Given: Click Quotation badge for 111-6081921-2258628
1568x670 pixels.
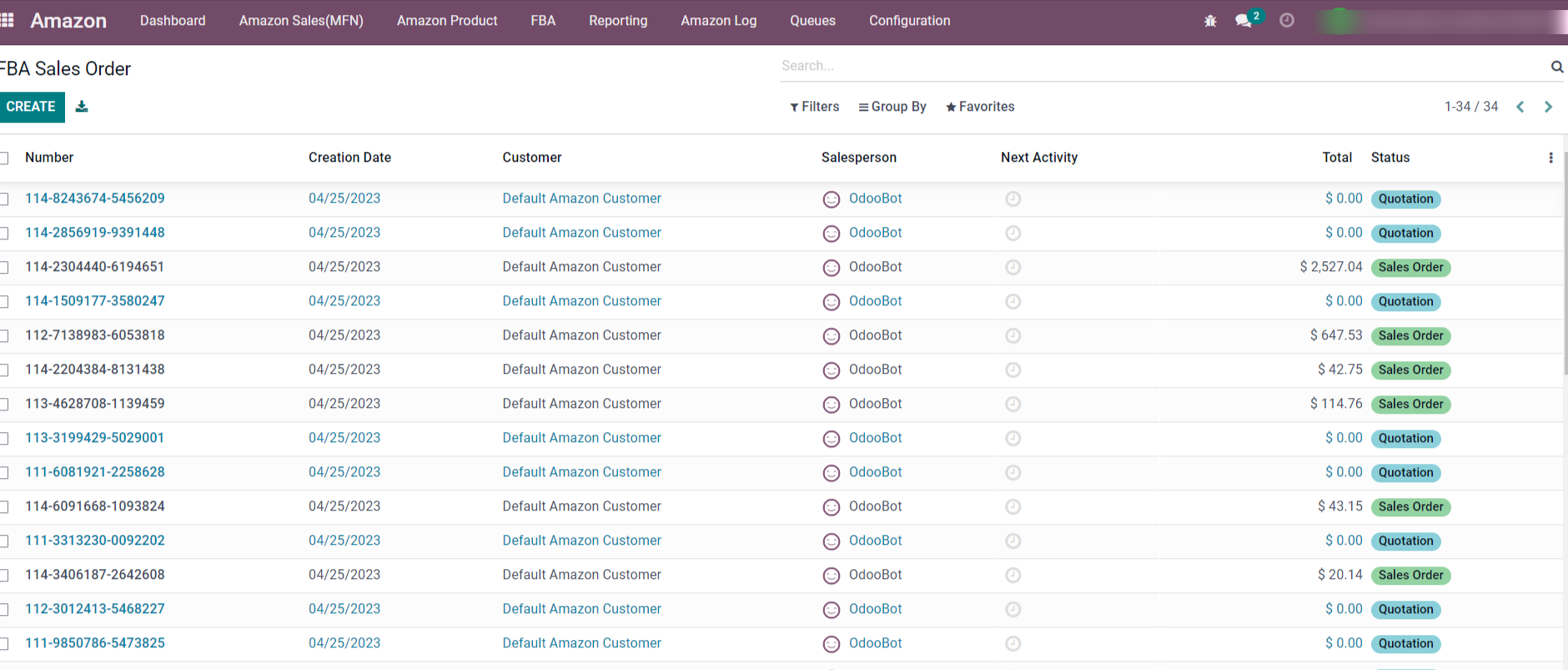Looking at the screenshot, I should point(1405,473).
